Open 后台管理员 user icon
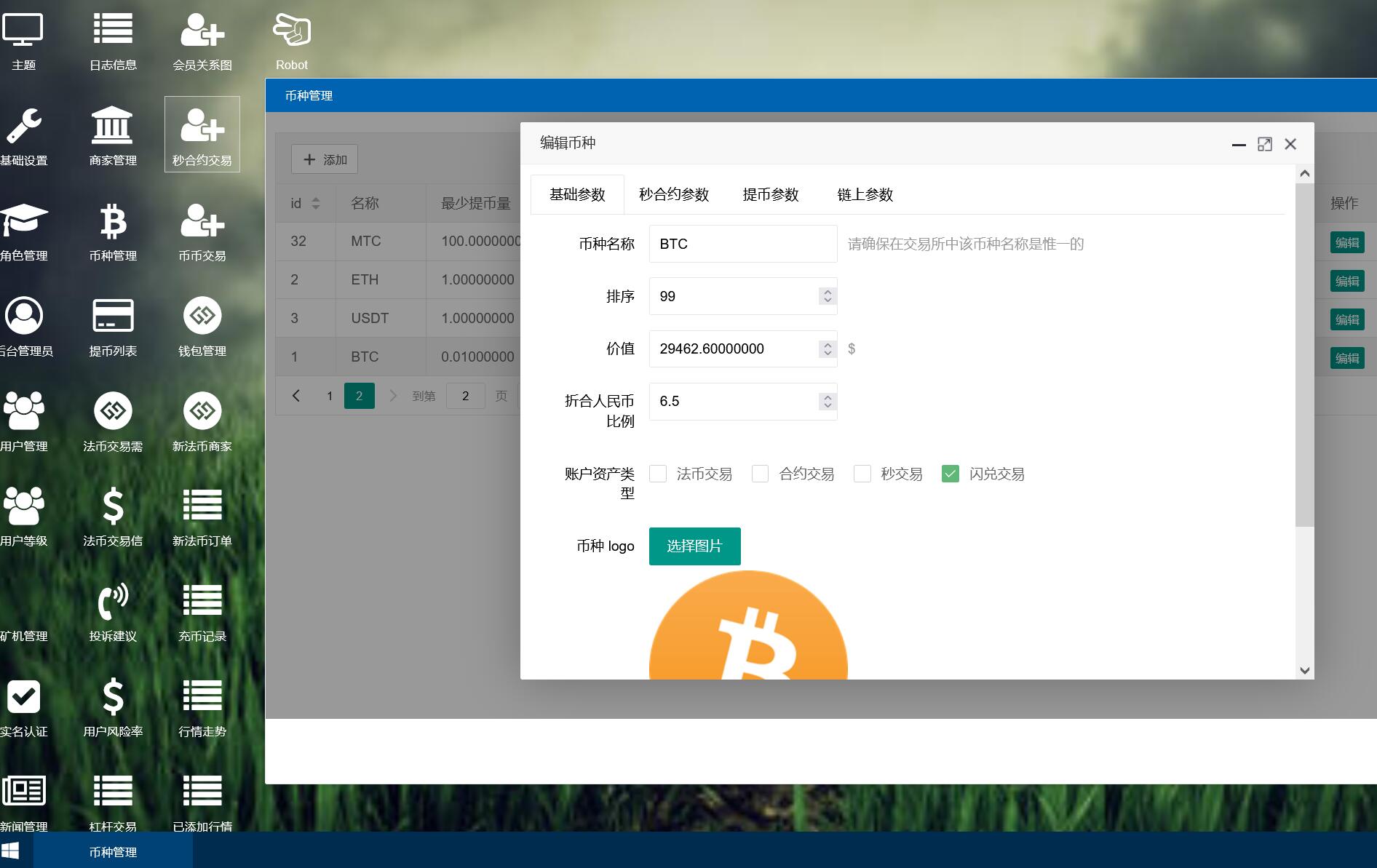Viewport: 1377px width, 868px height. click(23, 327)
